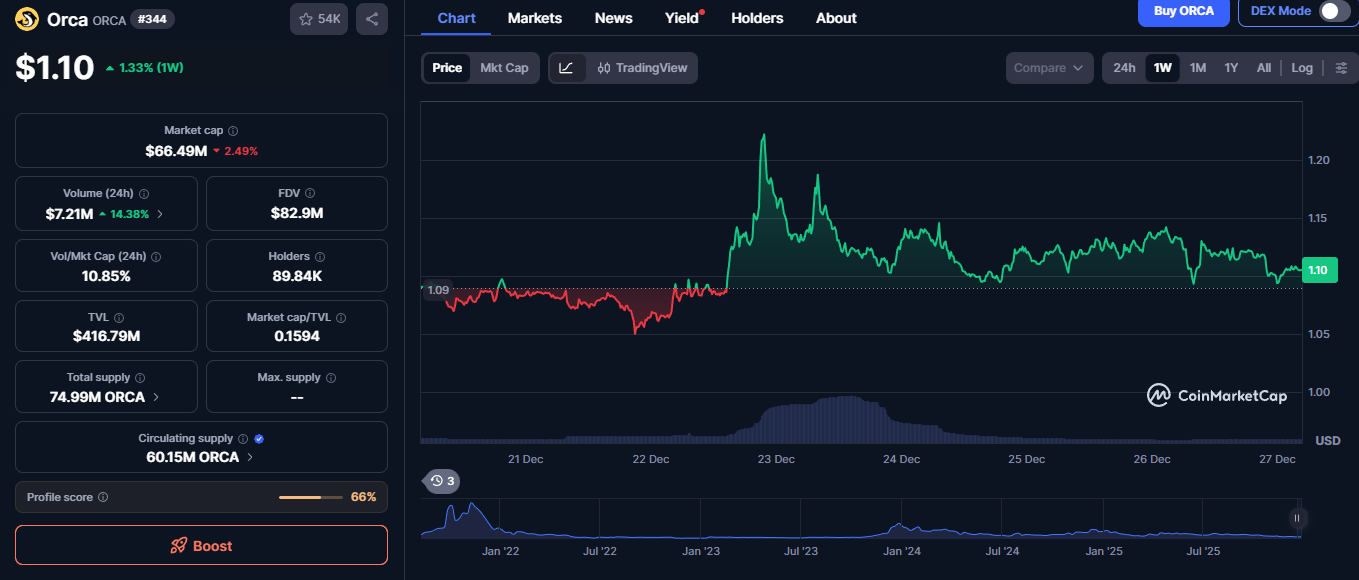Click the Buy ORCA button
1359x580 pixels.
pos(1183,13)
